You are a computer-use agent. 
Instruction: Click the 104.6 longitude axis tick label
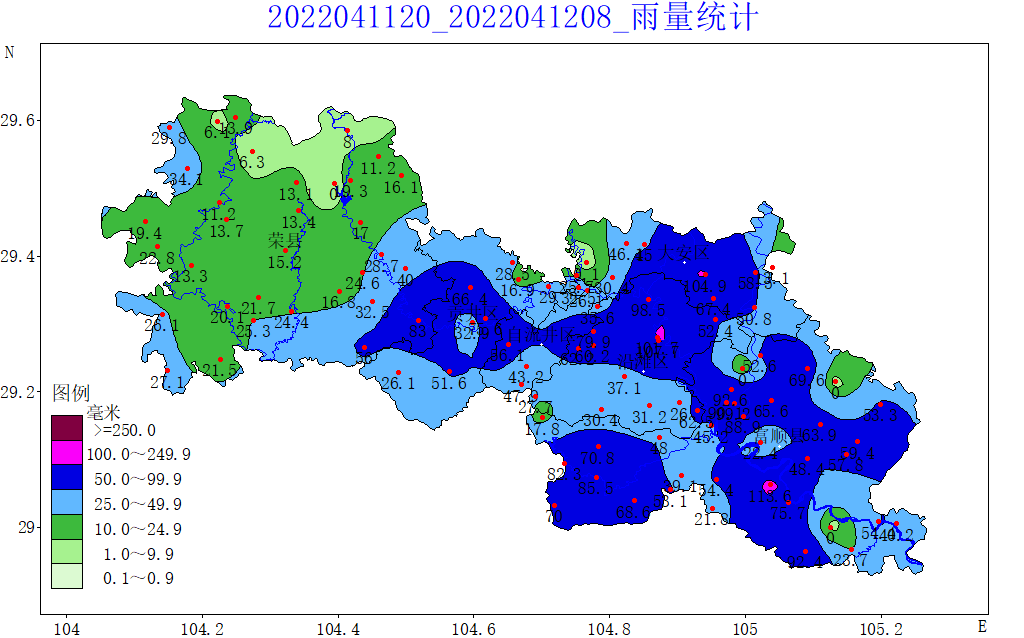(x=473, y=627)
